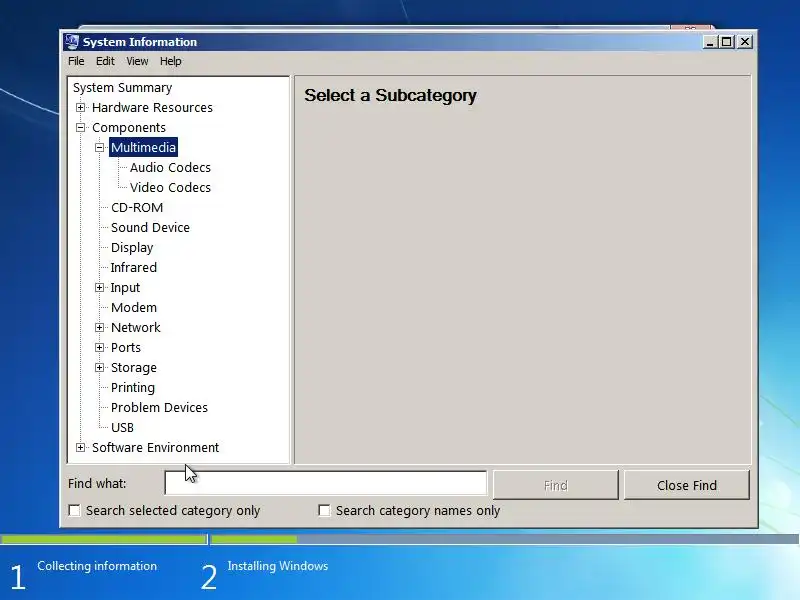Viewport: 800px width, 600px height.
Task: Open the View menu
Action: click(137, 61)
